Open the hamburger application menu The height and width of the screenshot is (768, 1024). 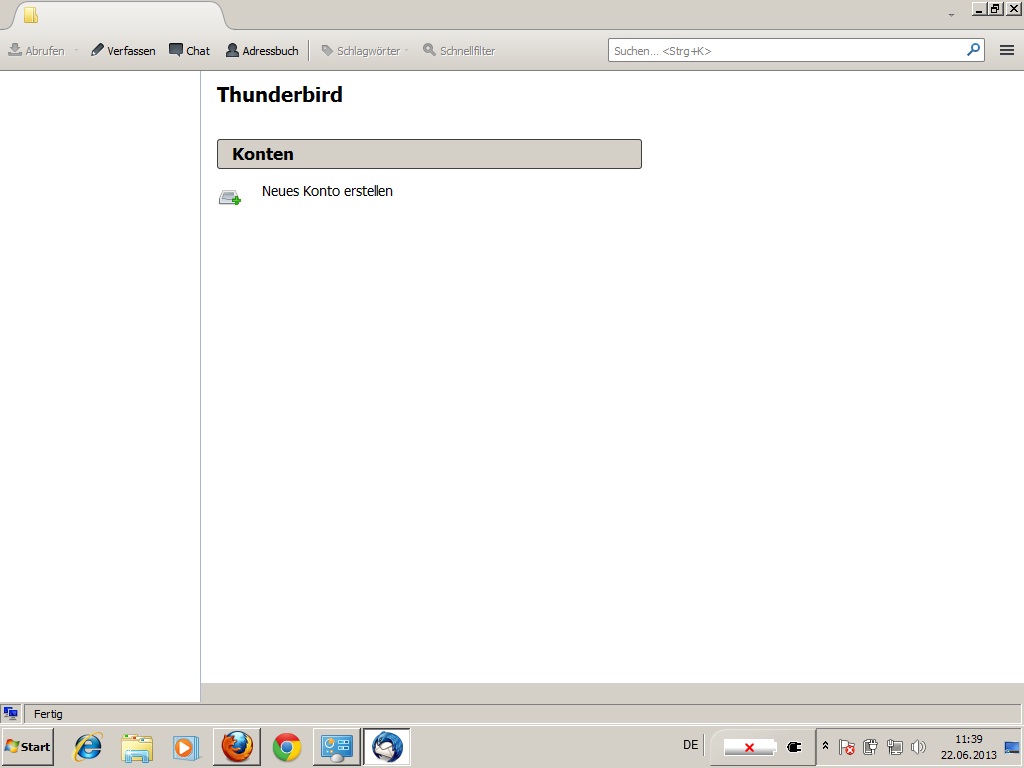click(1006, 50)
